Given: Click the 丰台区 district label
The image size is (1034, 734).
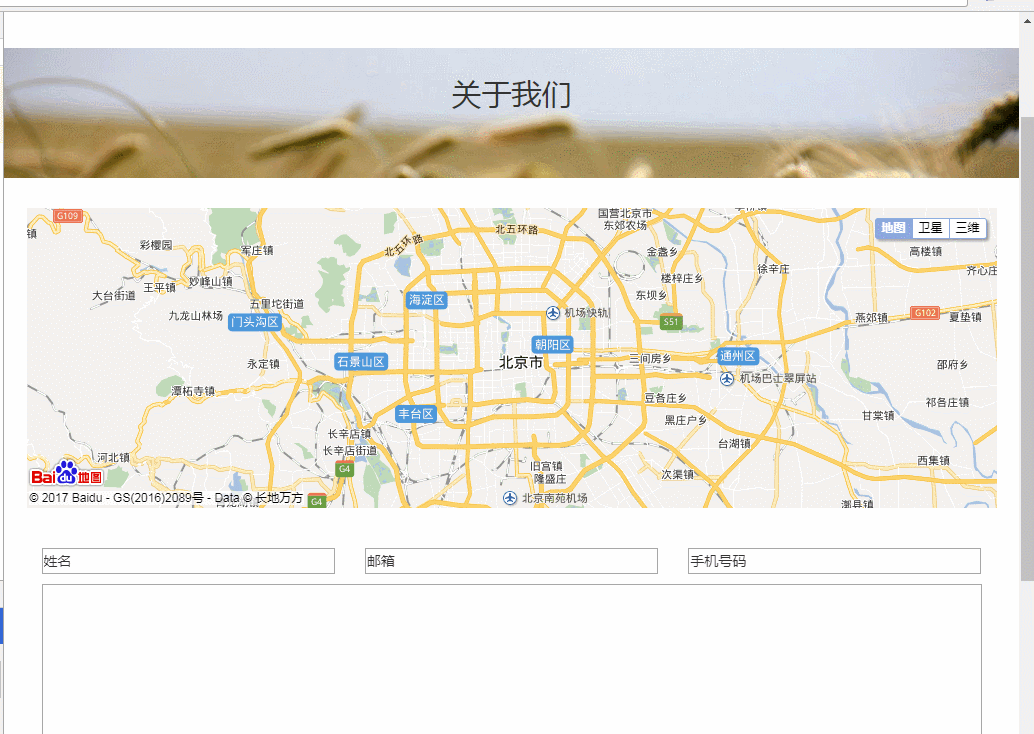Looking at the screenshot, I should click(415, 414).
